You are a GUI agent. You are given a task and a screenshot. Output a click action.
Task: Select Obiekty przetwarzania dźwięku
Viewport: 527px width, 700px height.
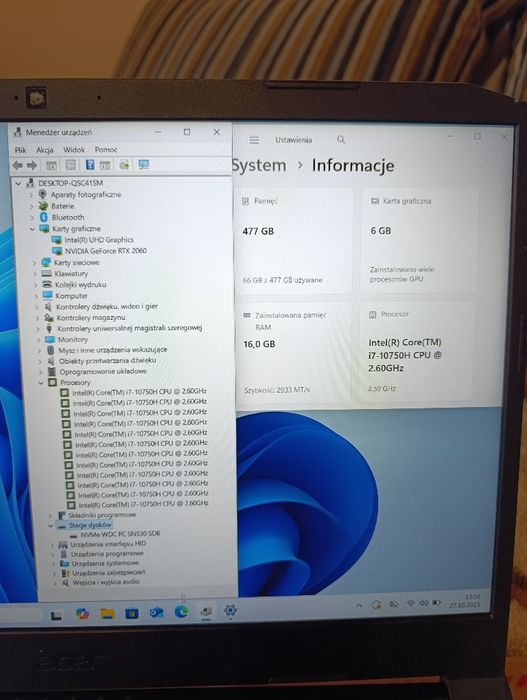coord(108,360)
